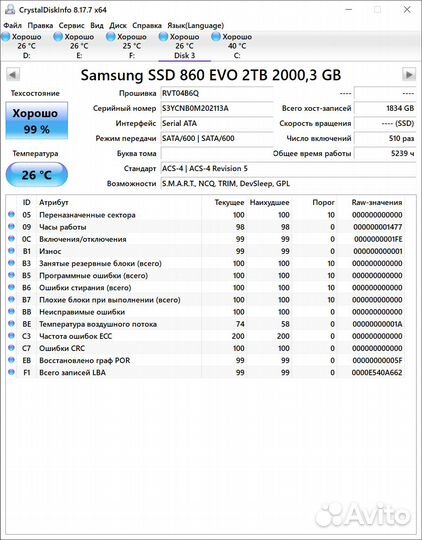
Task: Click the CrystalDiskInfo title bar app icon
Action: point(10,10)
